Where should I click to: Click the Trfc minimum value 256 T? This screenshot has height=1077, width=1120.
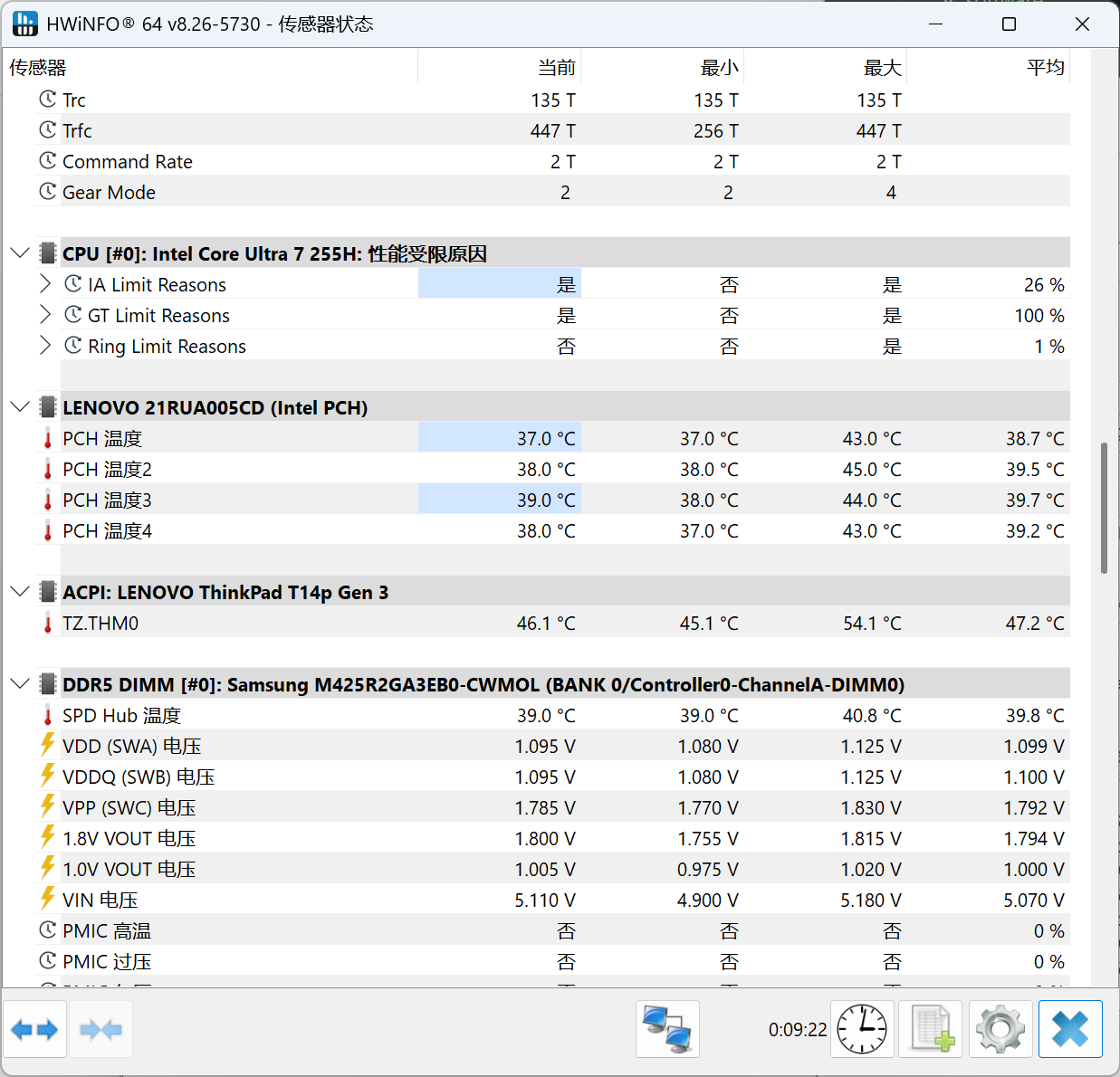pyautogui.click(x=716, y=131)
